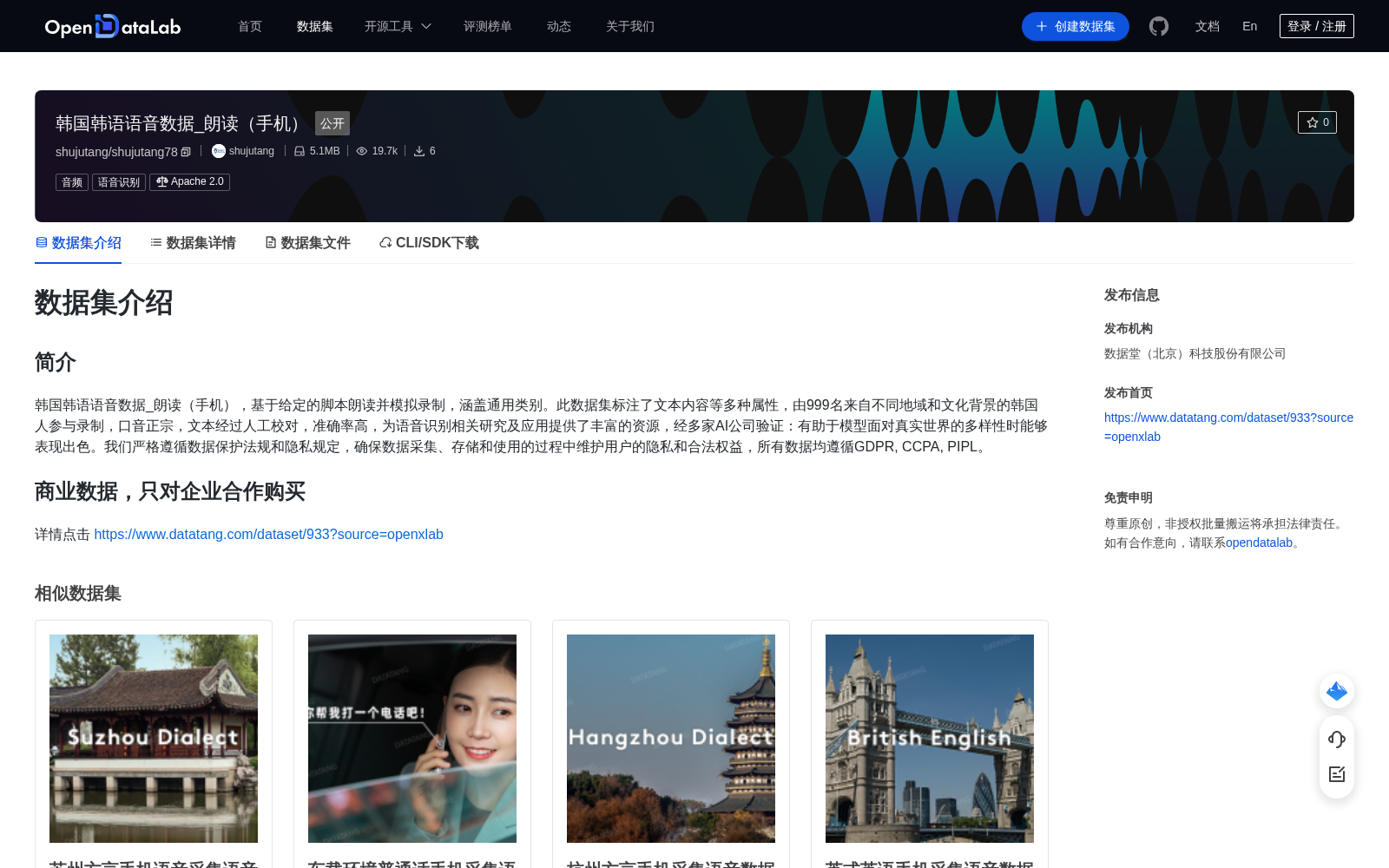Click the Apache 2.0 license scale icon
The height and width of the screenshot is (868, 1389).
[x=162, y=181]
